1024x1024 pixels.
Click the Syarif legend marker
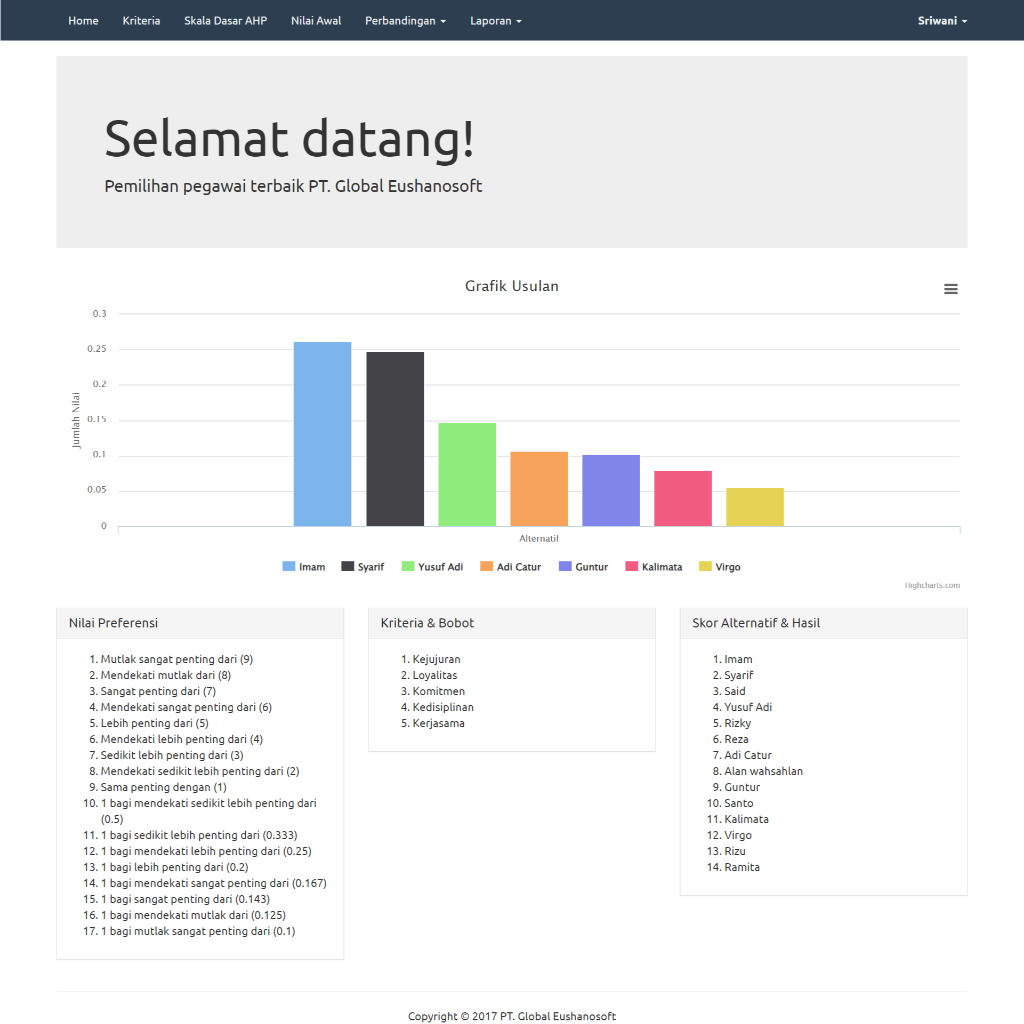pos(346,566)
